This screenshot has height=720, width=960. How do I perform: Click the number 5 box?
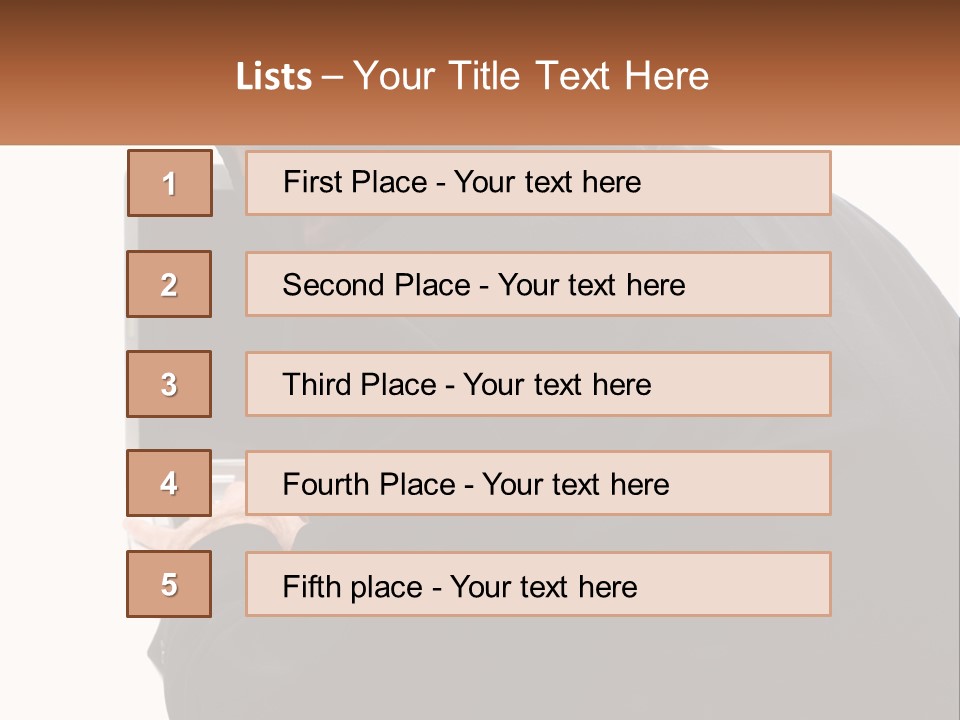coord(169,584)
